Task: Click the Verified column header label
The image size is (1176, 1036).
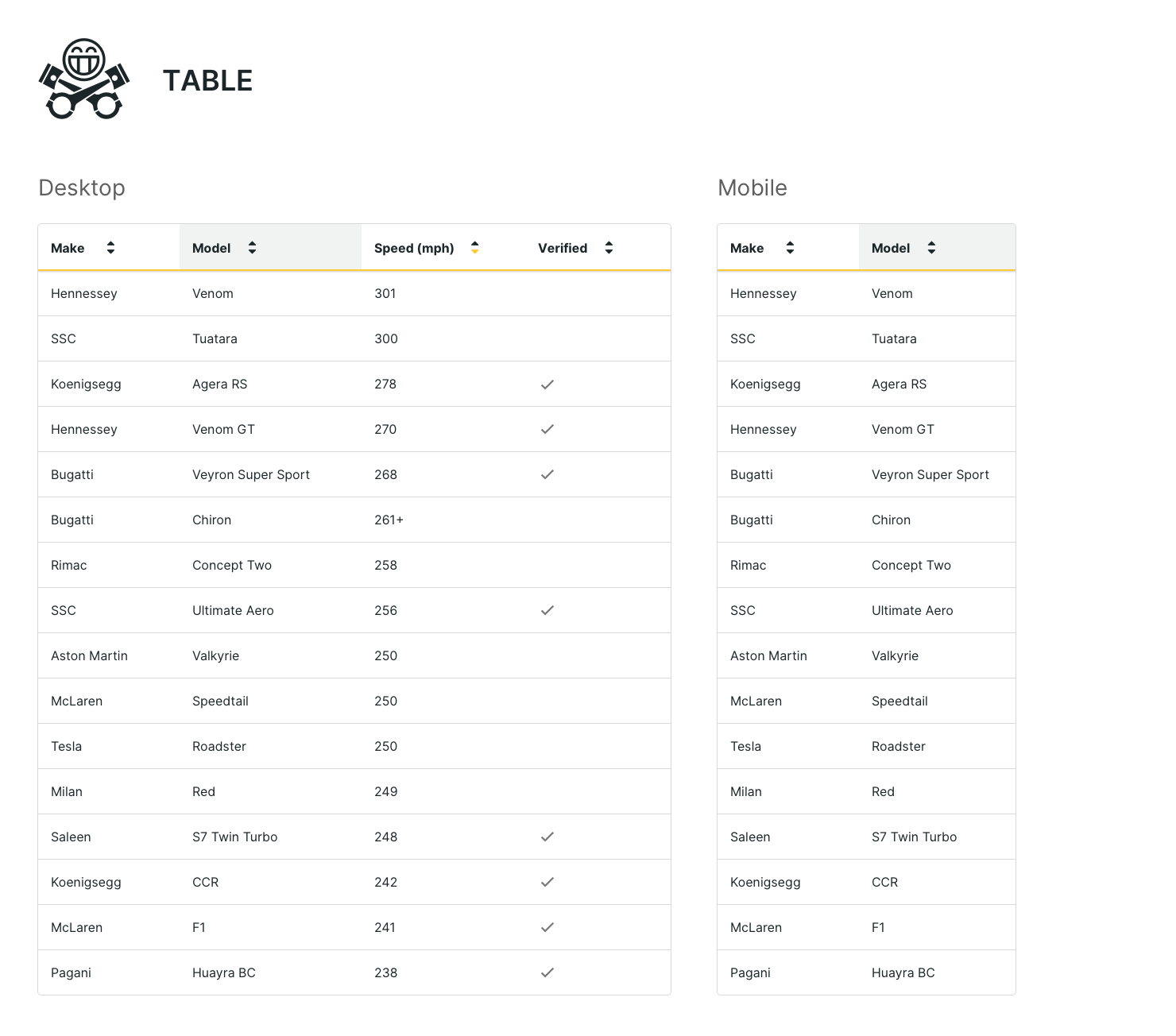Action: 563,248
